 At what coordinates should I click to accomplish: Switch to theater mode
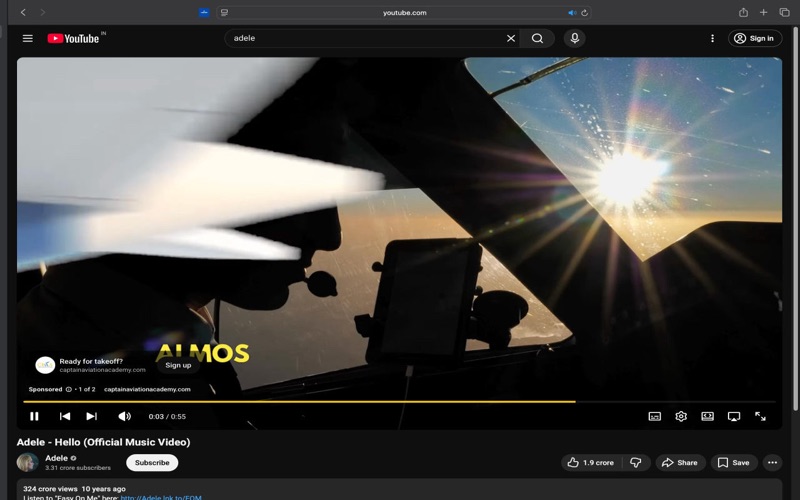[x=707, y=416]
